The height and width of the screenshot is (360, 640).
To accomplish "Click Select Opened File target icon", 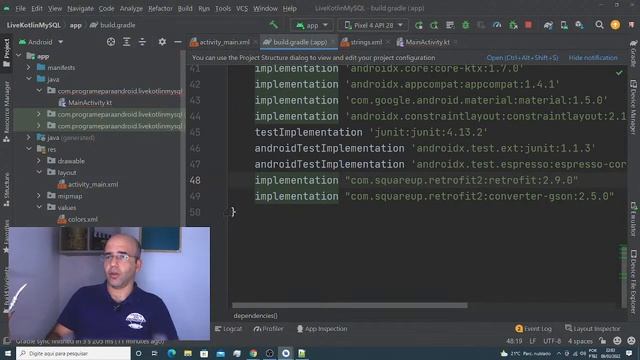I will pos(111,42).
